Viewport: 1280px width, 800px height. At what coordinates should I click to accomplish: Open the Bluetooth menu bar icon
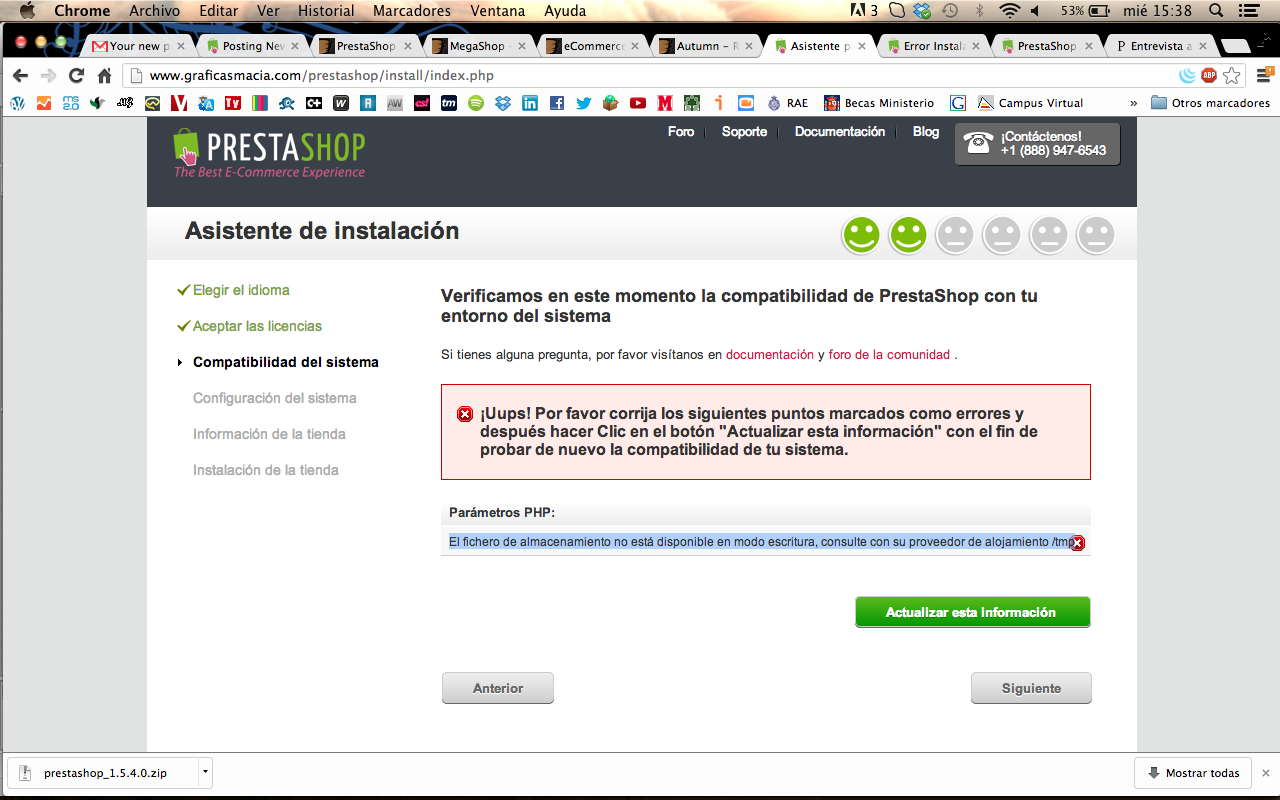click(979, 11)
